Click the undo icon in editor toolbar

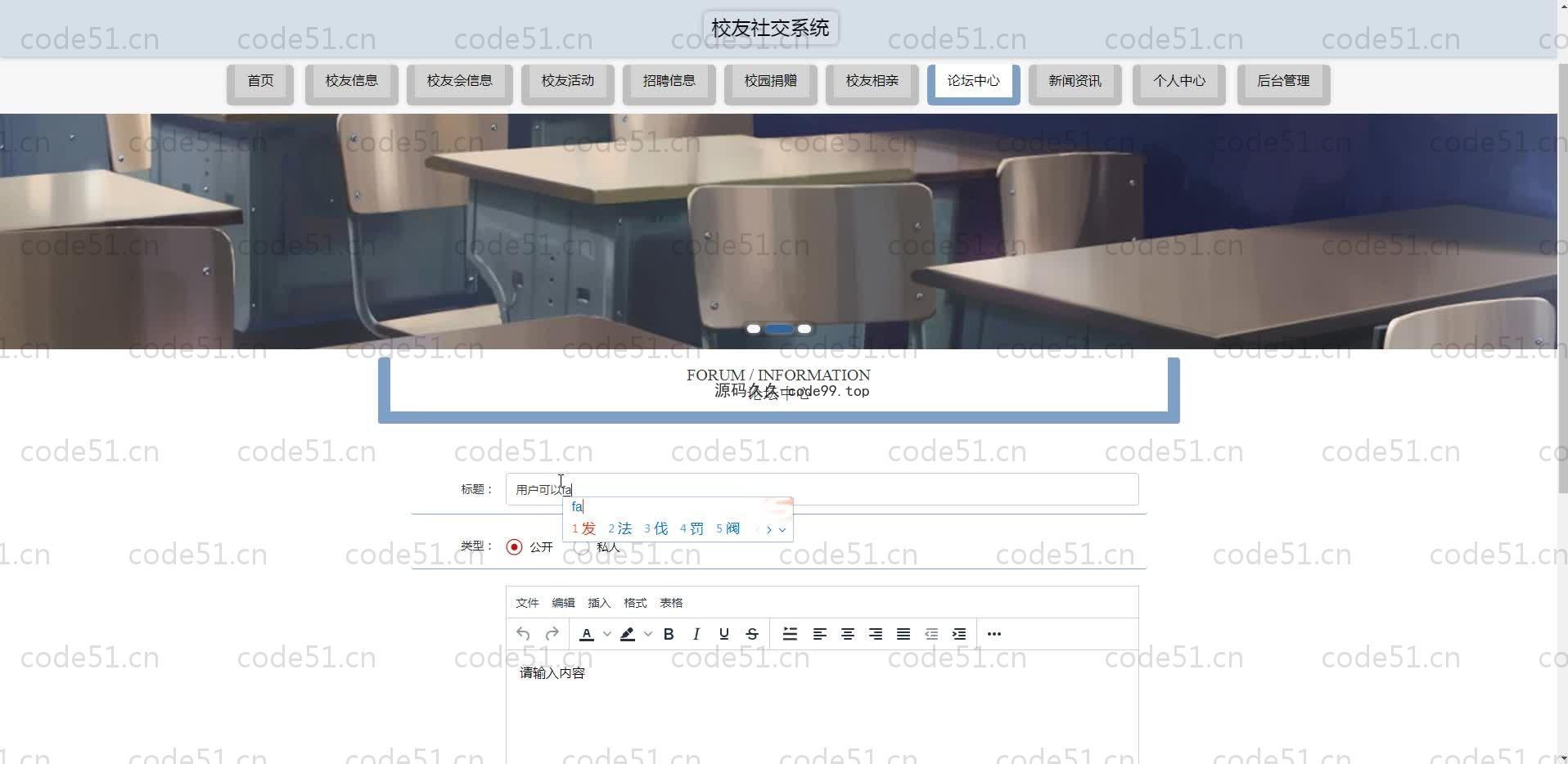click(523, 634)
